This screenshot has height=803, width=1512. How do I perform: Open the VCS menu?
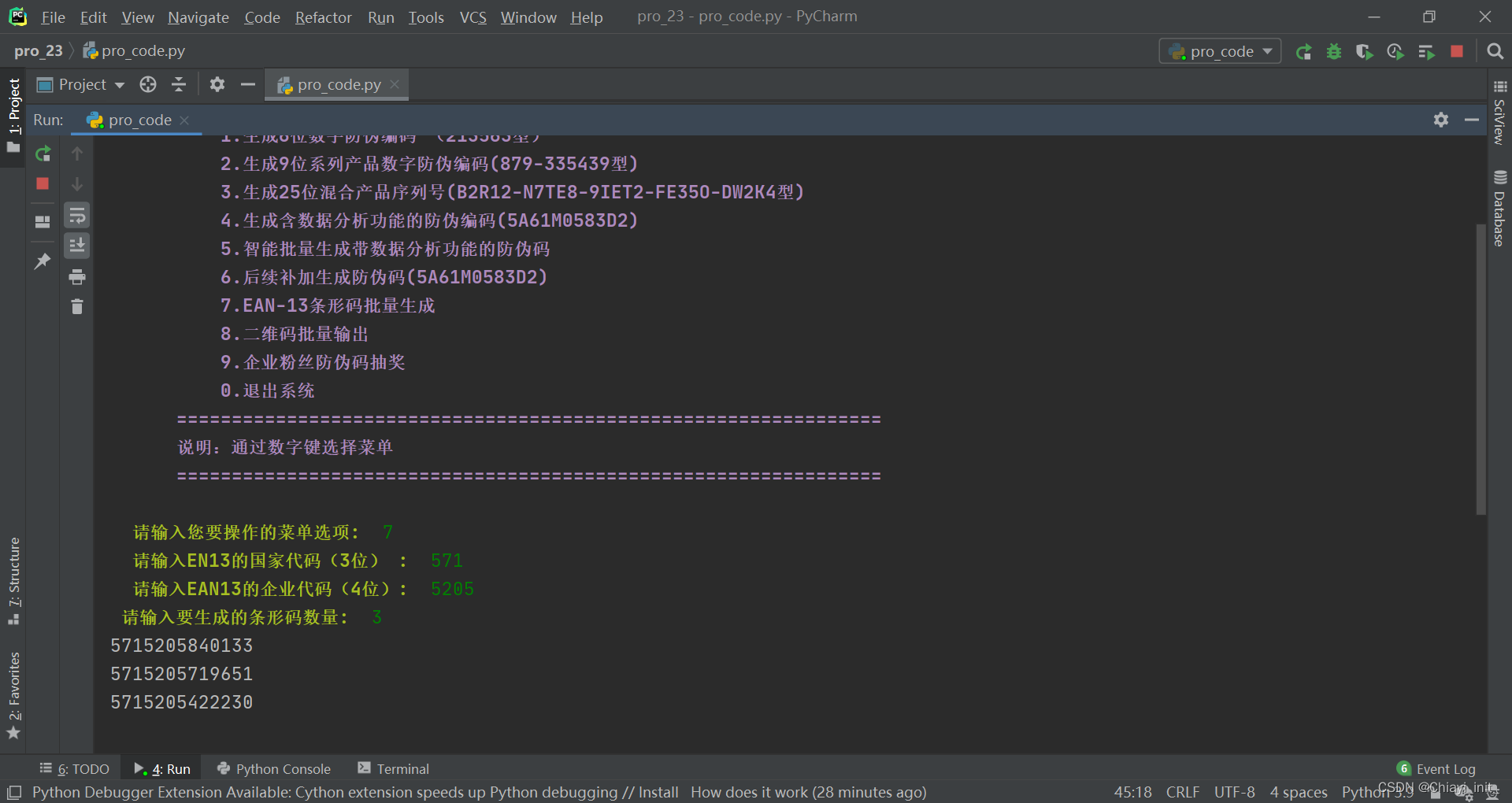[x=473, y=17]
